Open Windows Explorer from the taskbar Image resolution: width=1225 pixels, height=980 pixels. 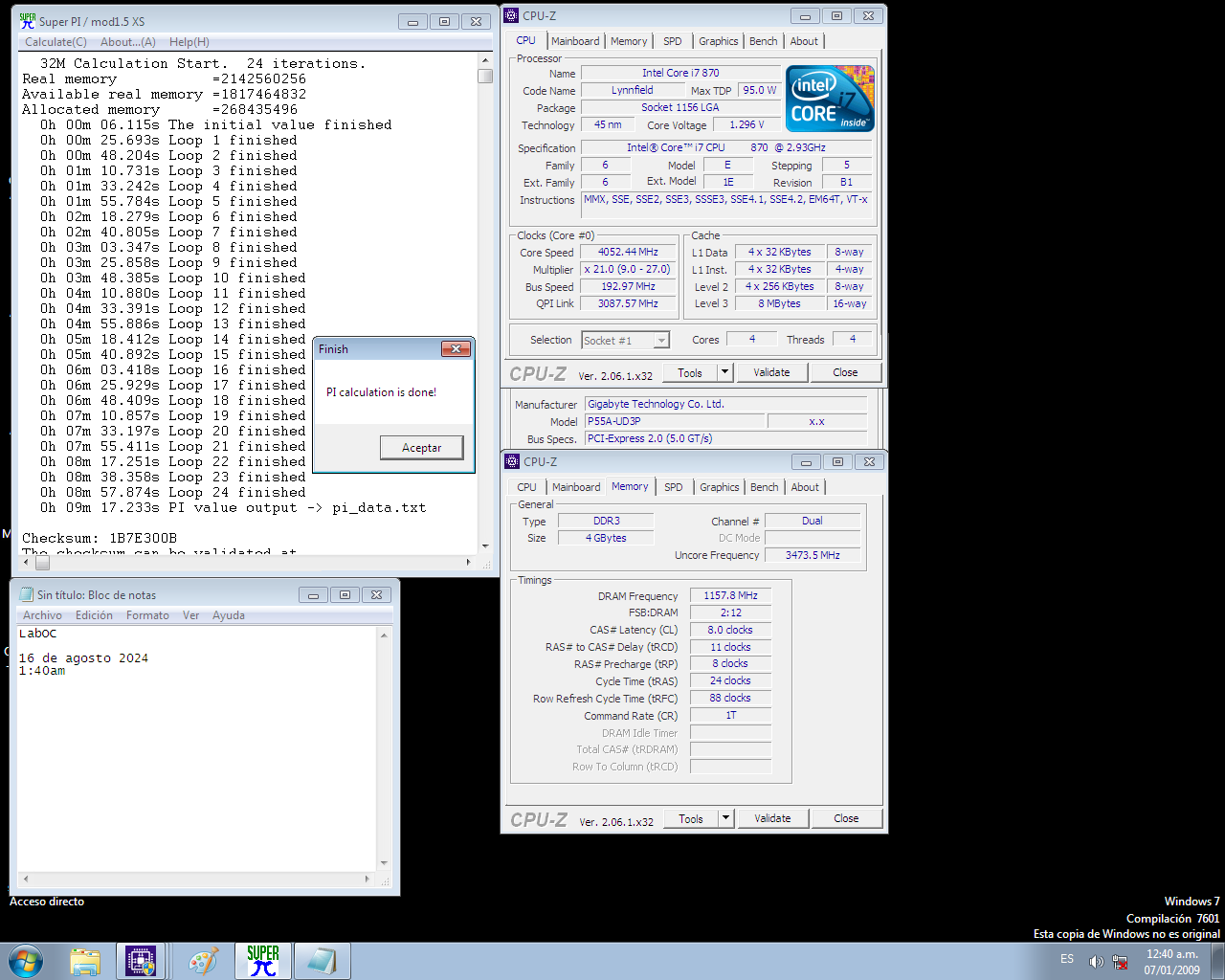coord(85,961)
